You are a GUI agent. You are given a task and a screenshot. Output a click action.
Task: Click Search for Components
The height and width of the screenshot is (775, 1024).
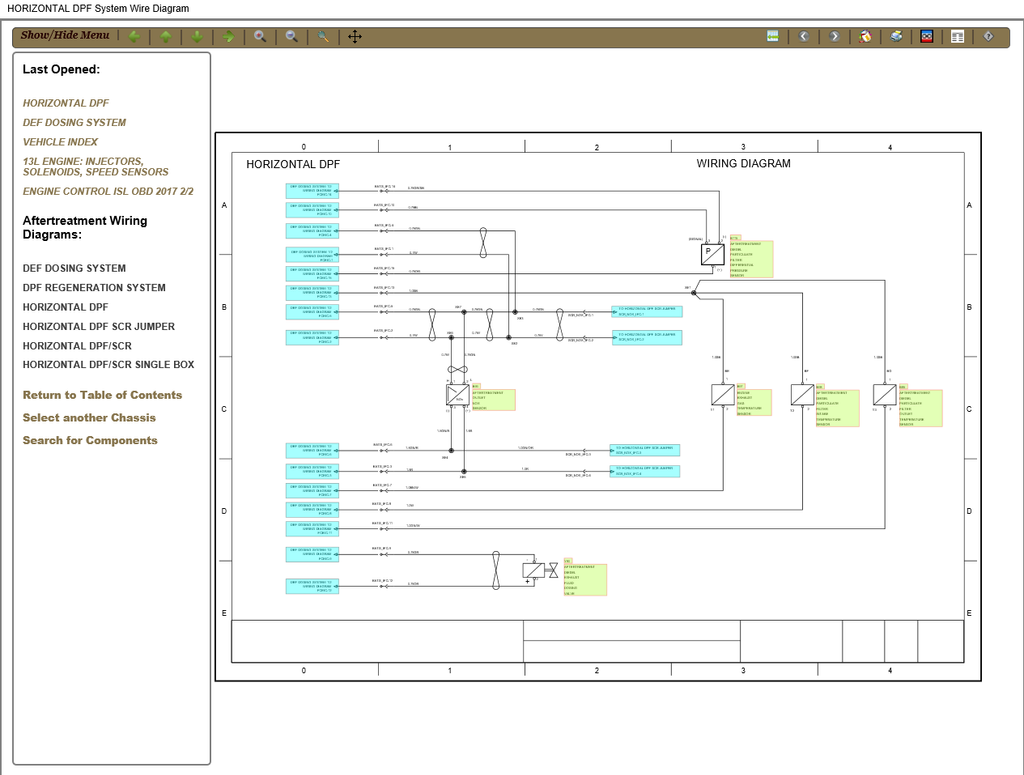click(x=90, y=441)
